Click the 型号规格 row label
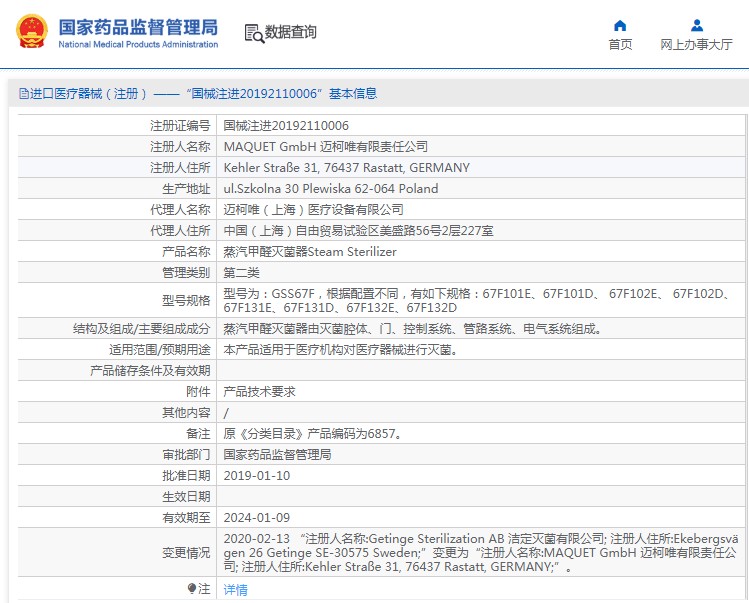 pos(186,301)
